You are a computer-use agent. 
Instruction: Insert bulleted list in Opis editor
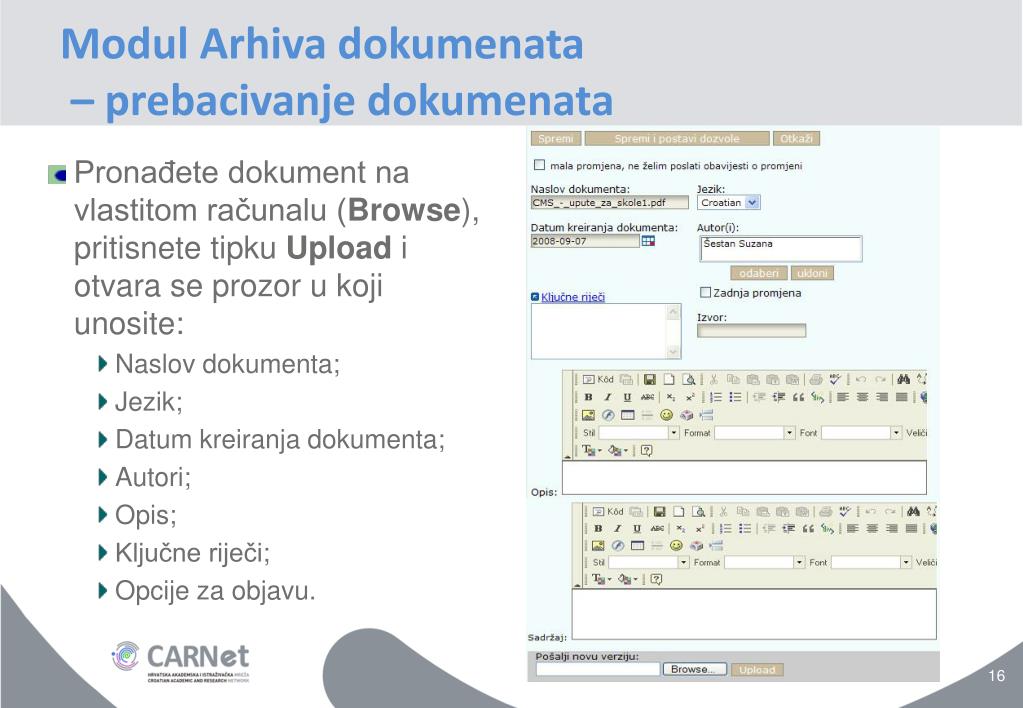[x=735, y=397]
